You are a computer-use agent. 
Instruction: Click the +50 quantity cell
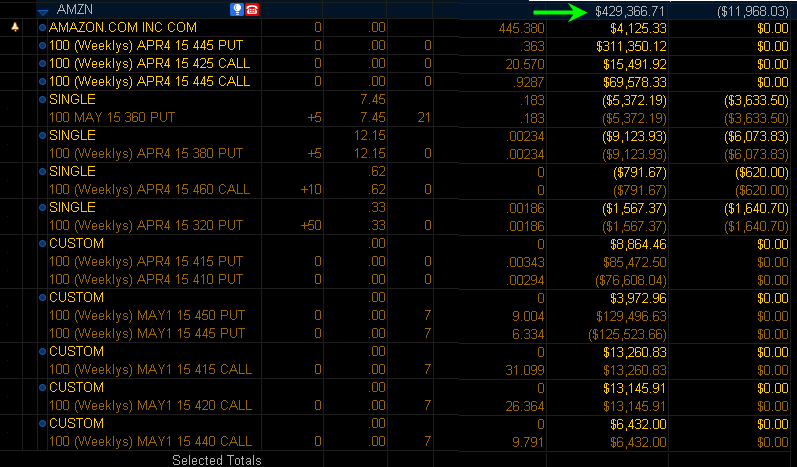point(311,226)
